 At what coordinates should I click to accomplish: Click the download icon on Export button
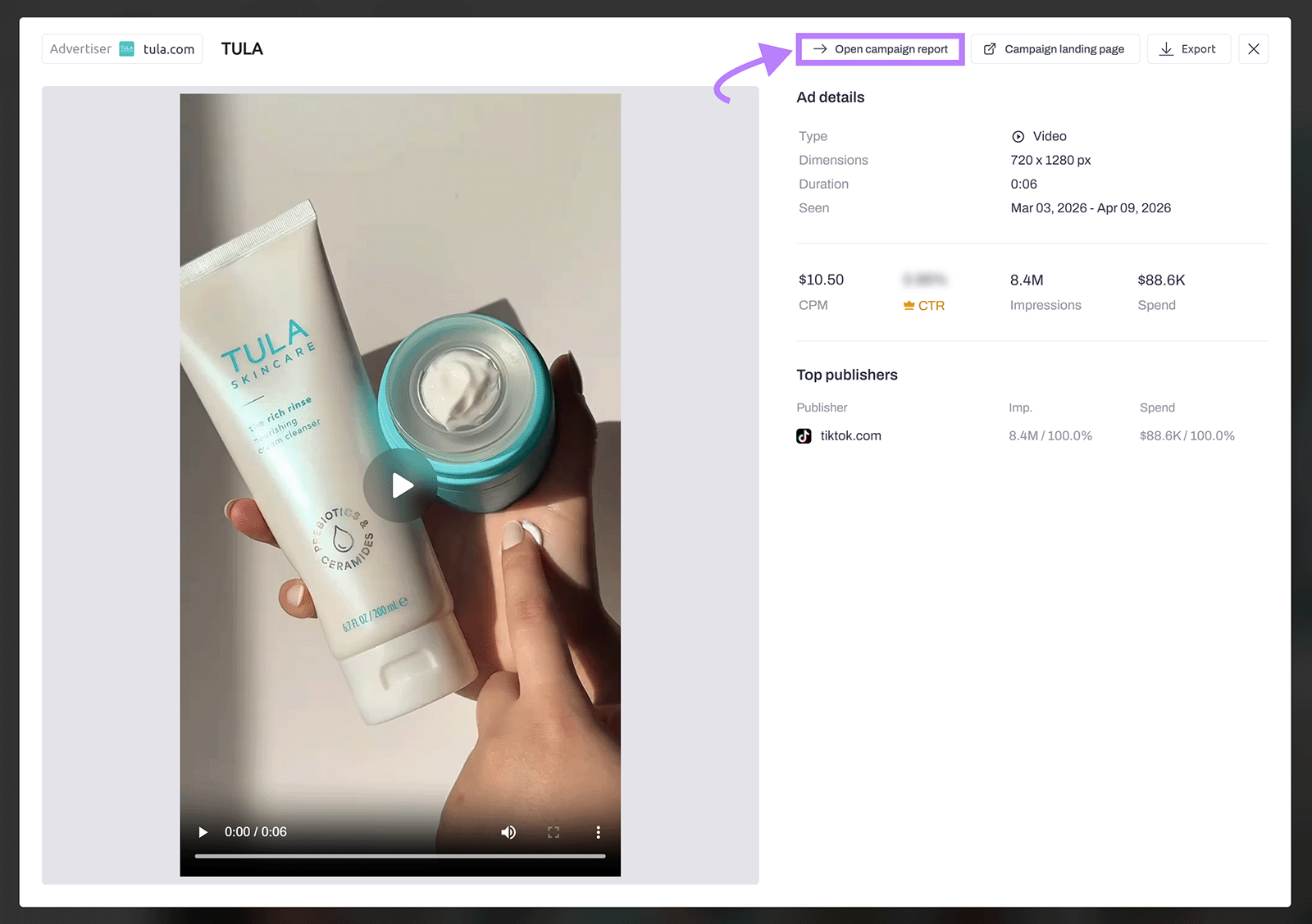click(1166, 49)
